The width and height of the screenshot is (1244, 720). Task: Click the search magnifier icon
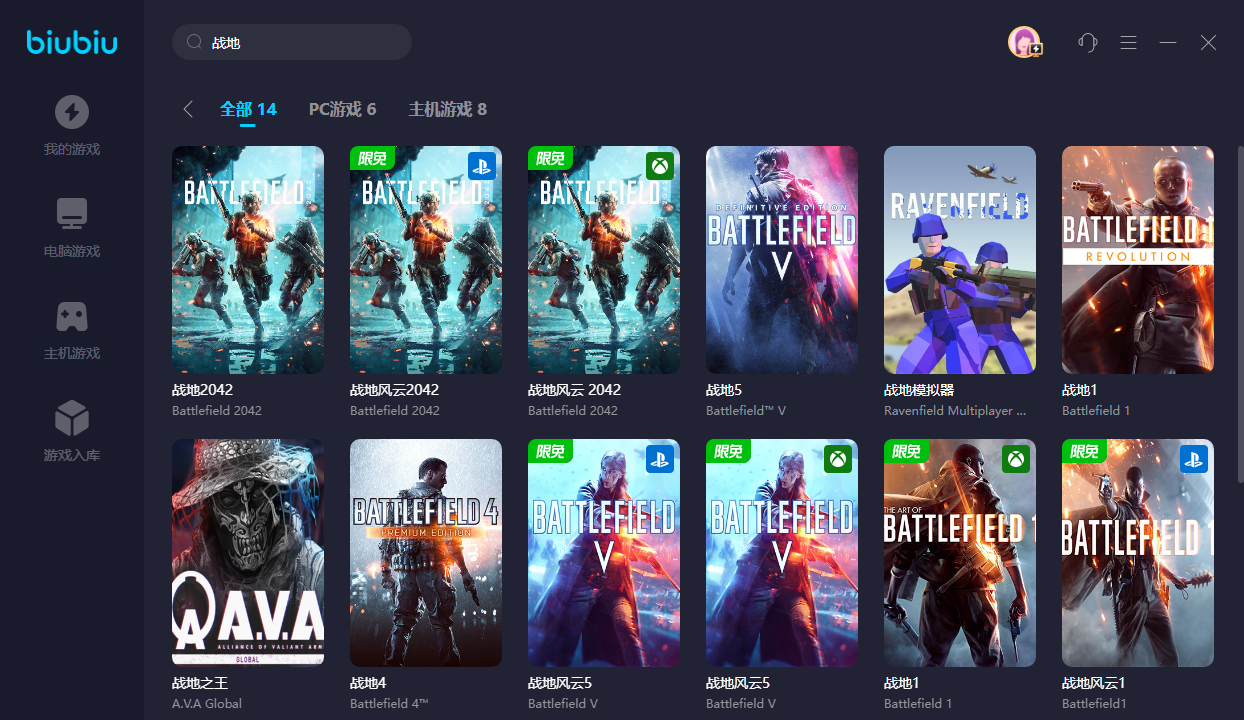coord(194,43)
